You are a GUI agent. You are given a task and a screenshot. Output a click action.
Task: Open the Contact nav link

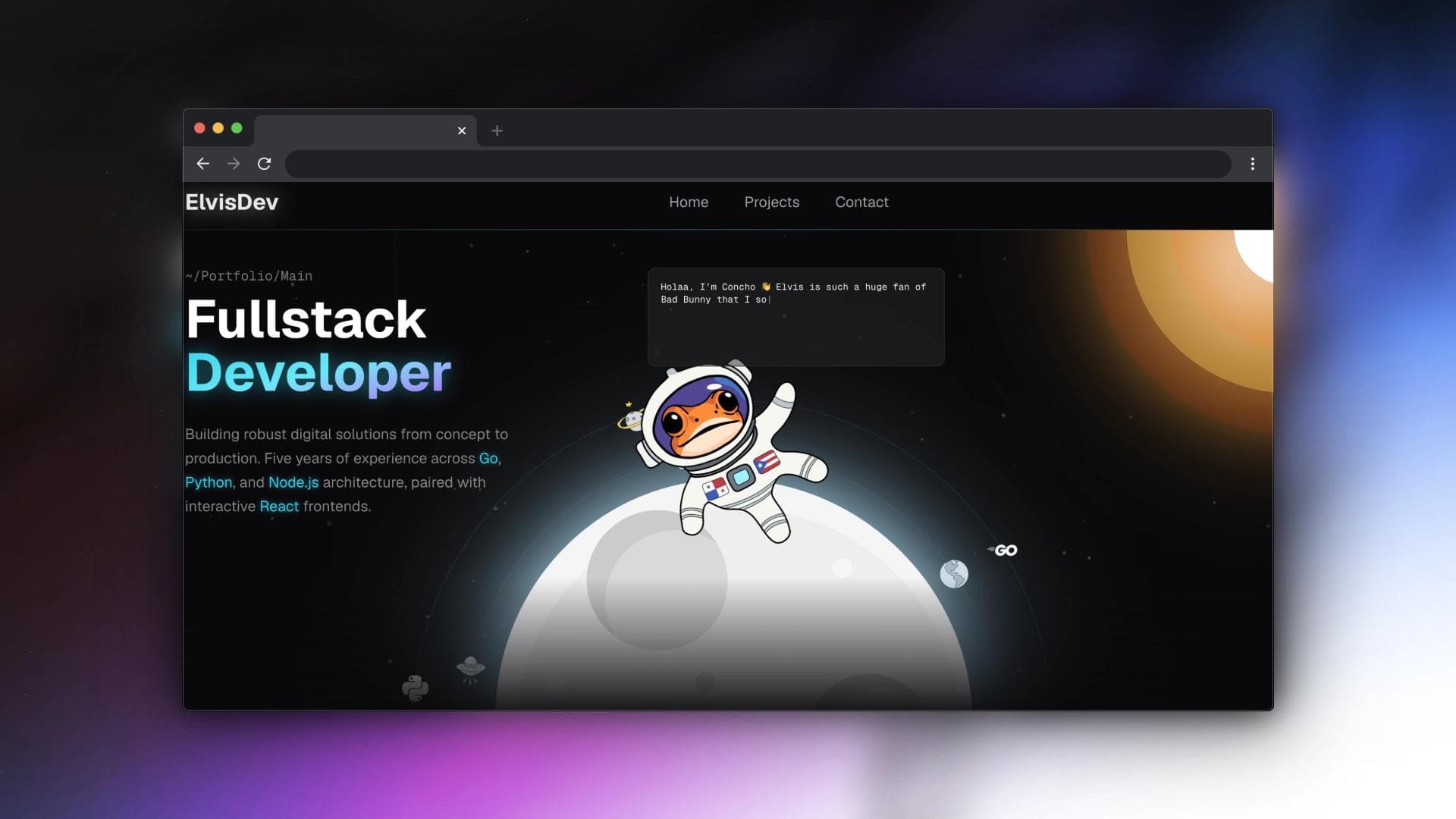pos(861,202)
